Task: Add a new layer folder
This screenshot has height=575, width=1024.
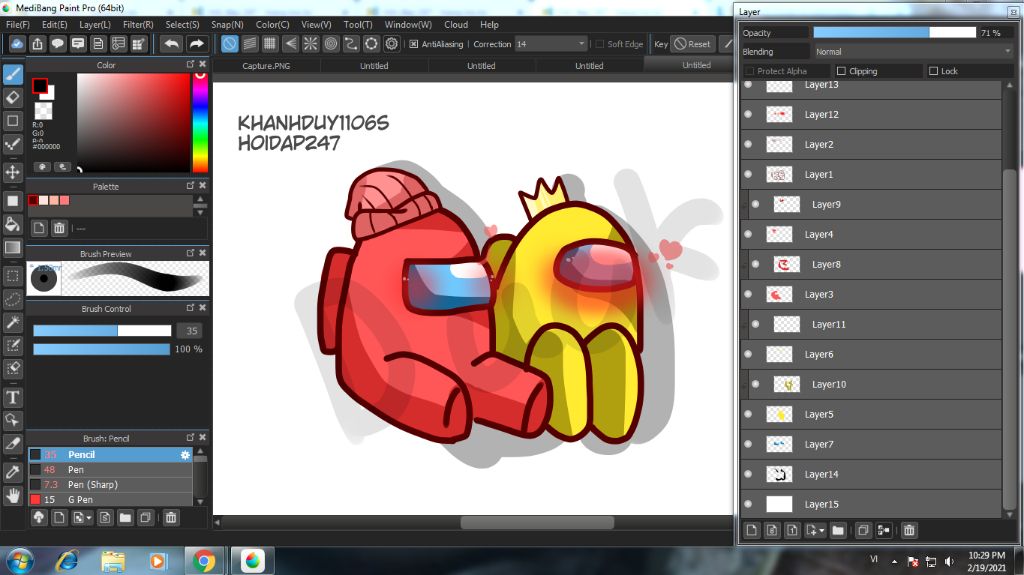Action: (x=838, y=530)
